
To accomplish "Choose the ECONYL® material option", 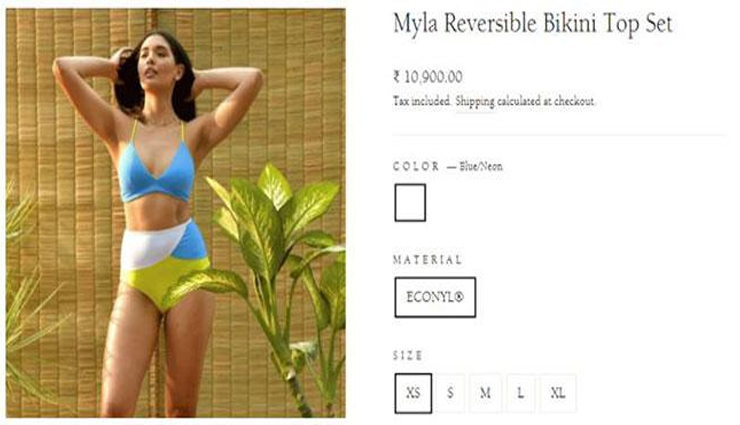I will point(435,297).
